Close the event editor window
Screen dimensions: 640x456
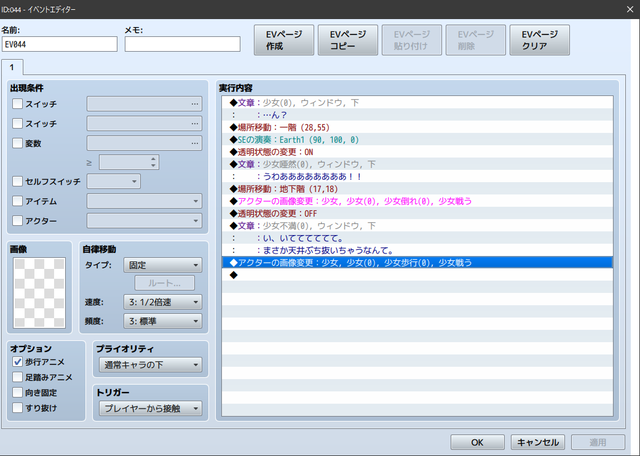(630, 9)
